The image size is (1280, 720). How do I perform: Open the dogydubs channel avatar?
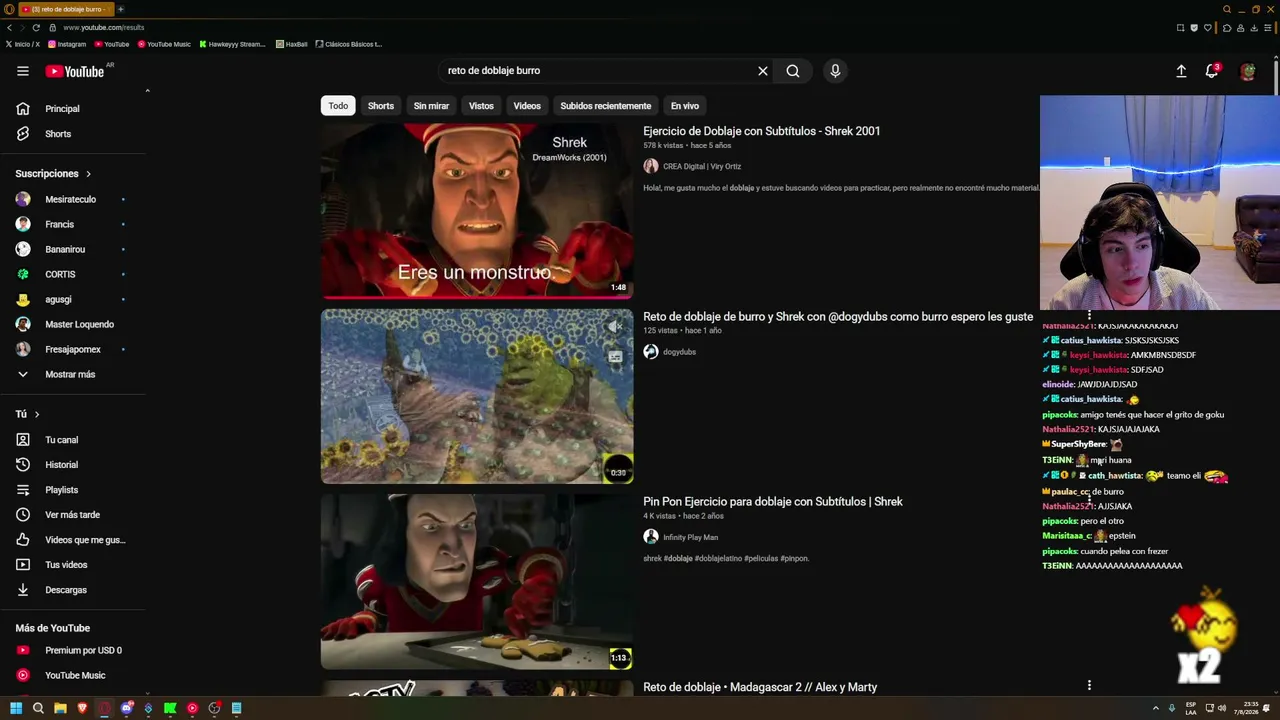pyautogui.click(x=651, y=352)
